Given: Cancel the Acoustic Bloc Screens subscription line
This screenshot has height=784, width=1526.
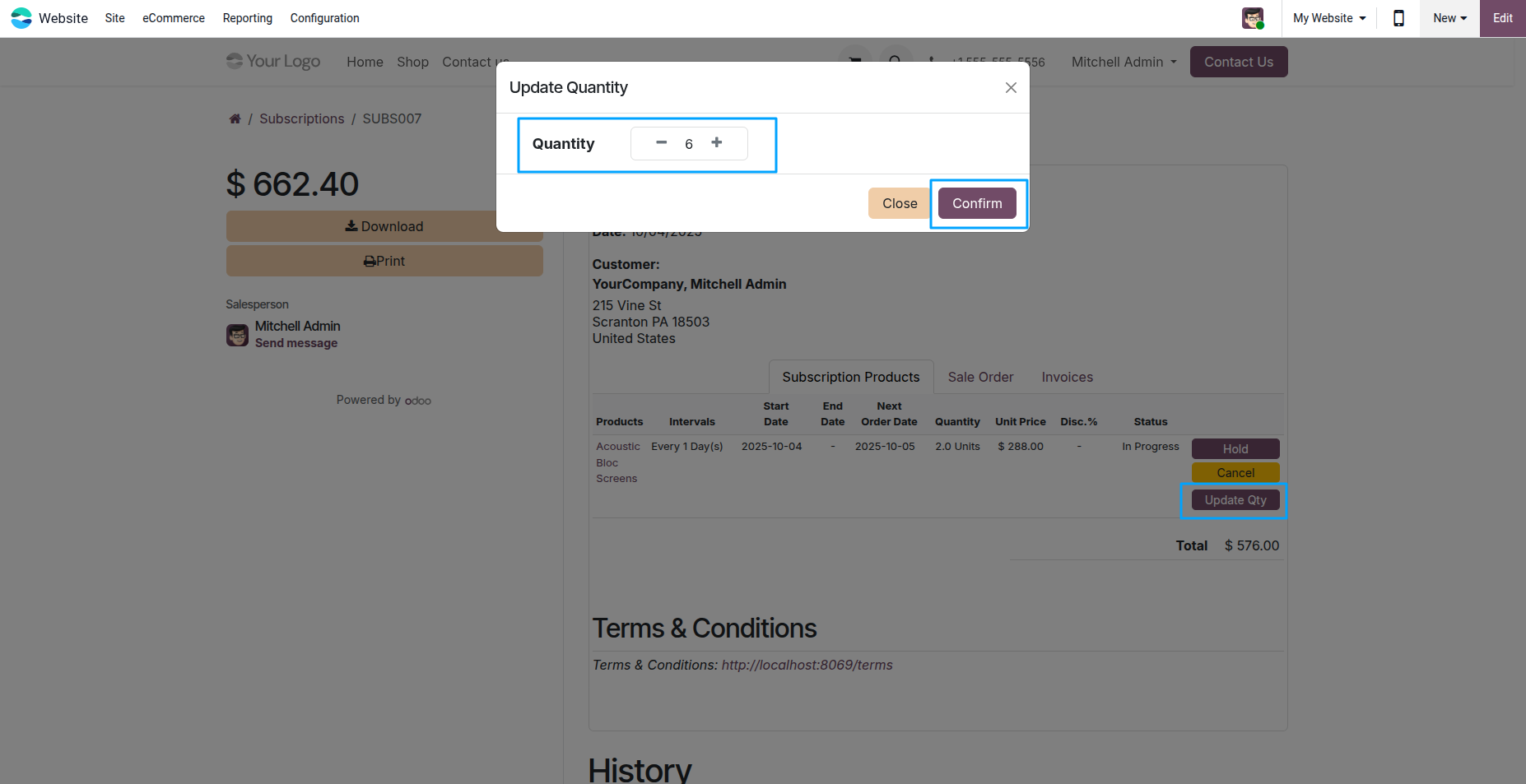Looking at the screenshot, I should pos(1235,472).
